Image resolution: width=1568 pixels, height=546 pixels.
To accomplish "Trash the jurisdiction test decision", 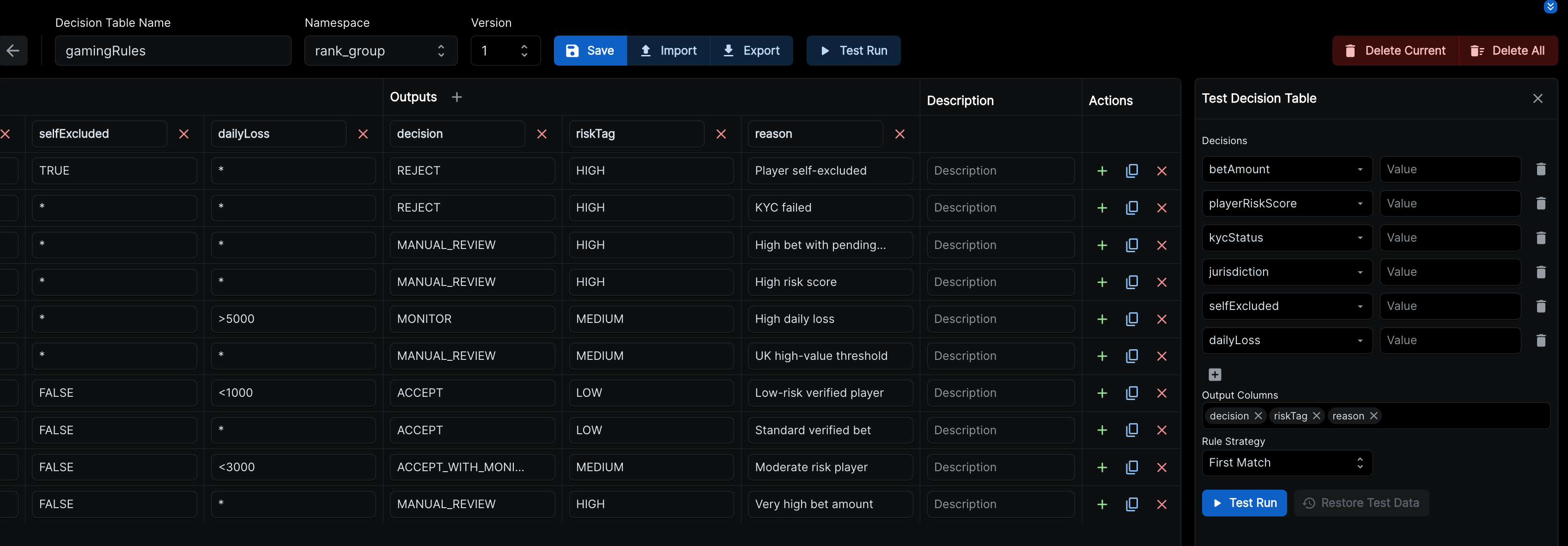I will pyautogui.click(x=1540, y=272).
